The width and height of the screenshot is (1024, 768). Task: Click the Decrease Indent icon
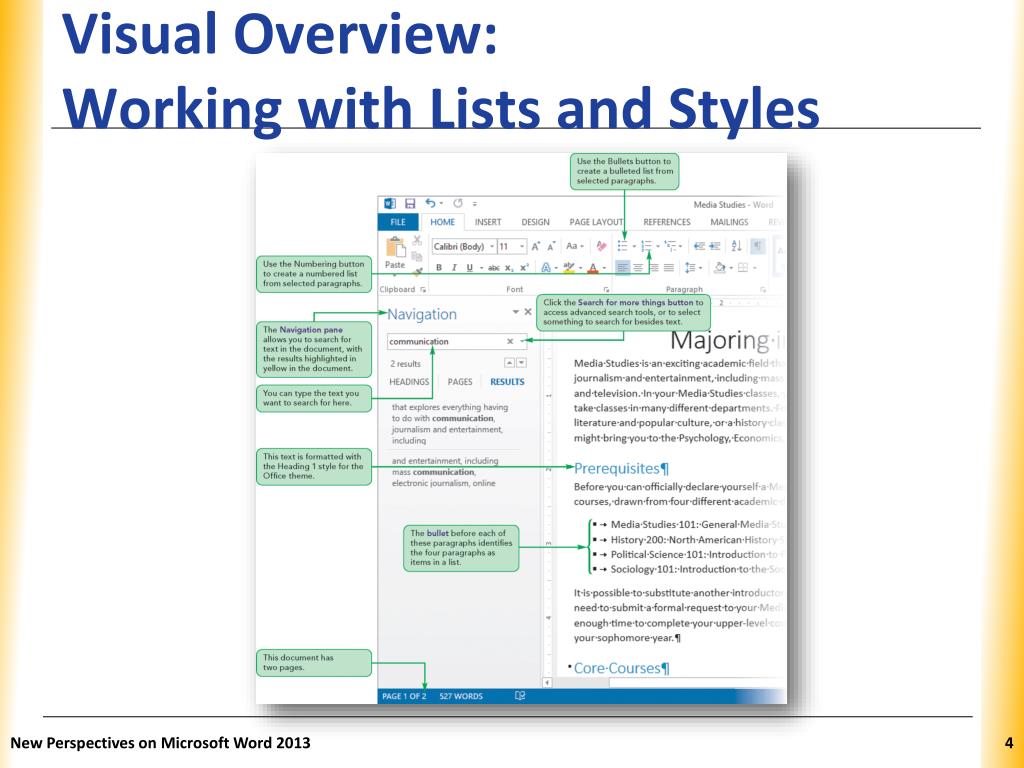(x=699, y=246)
